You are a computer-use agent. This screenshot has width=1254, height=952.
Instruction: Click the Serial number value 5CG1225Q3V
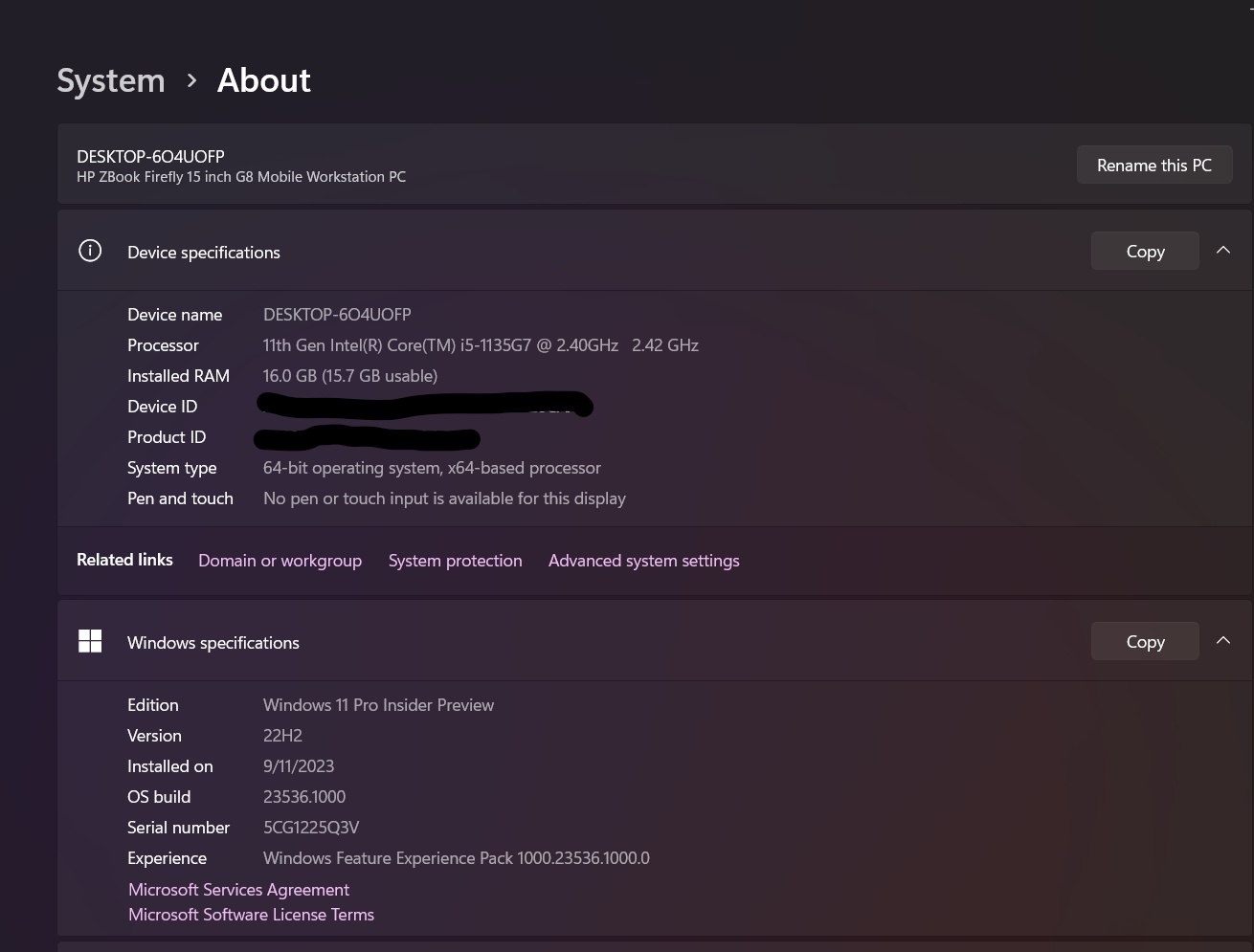click(x=311, y=828)
